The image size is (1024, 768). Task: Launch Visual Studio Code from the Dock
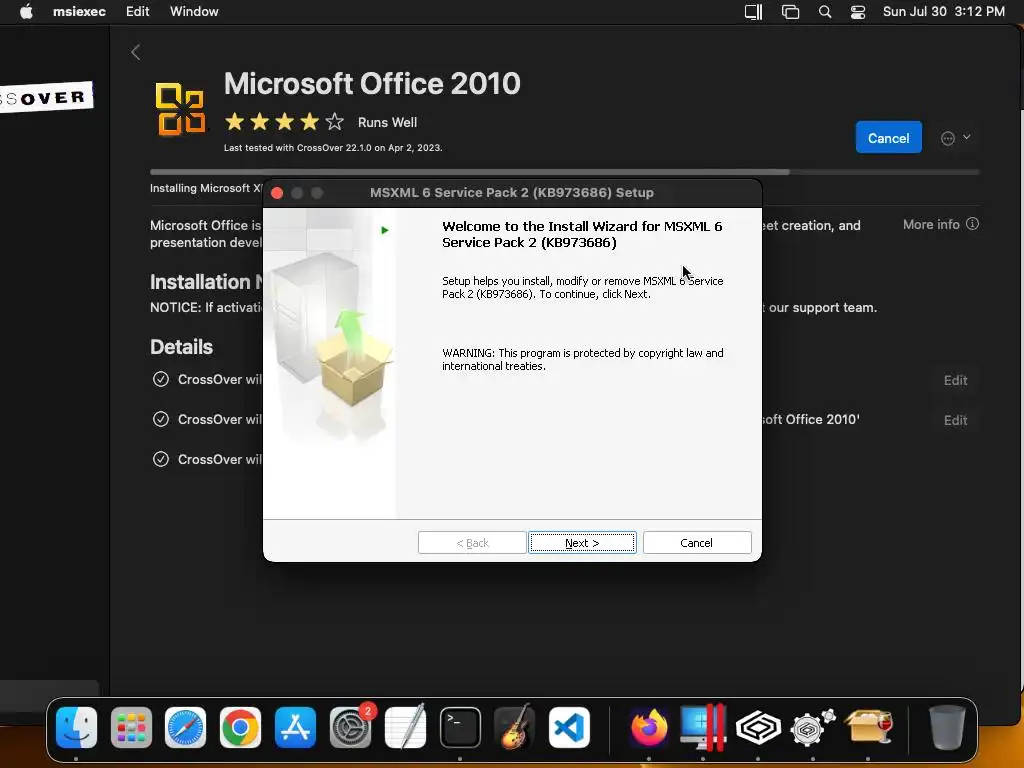click(x=569, y=727)
